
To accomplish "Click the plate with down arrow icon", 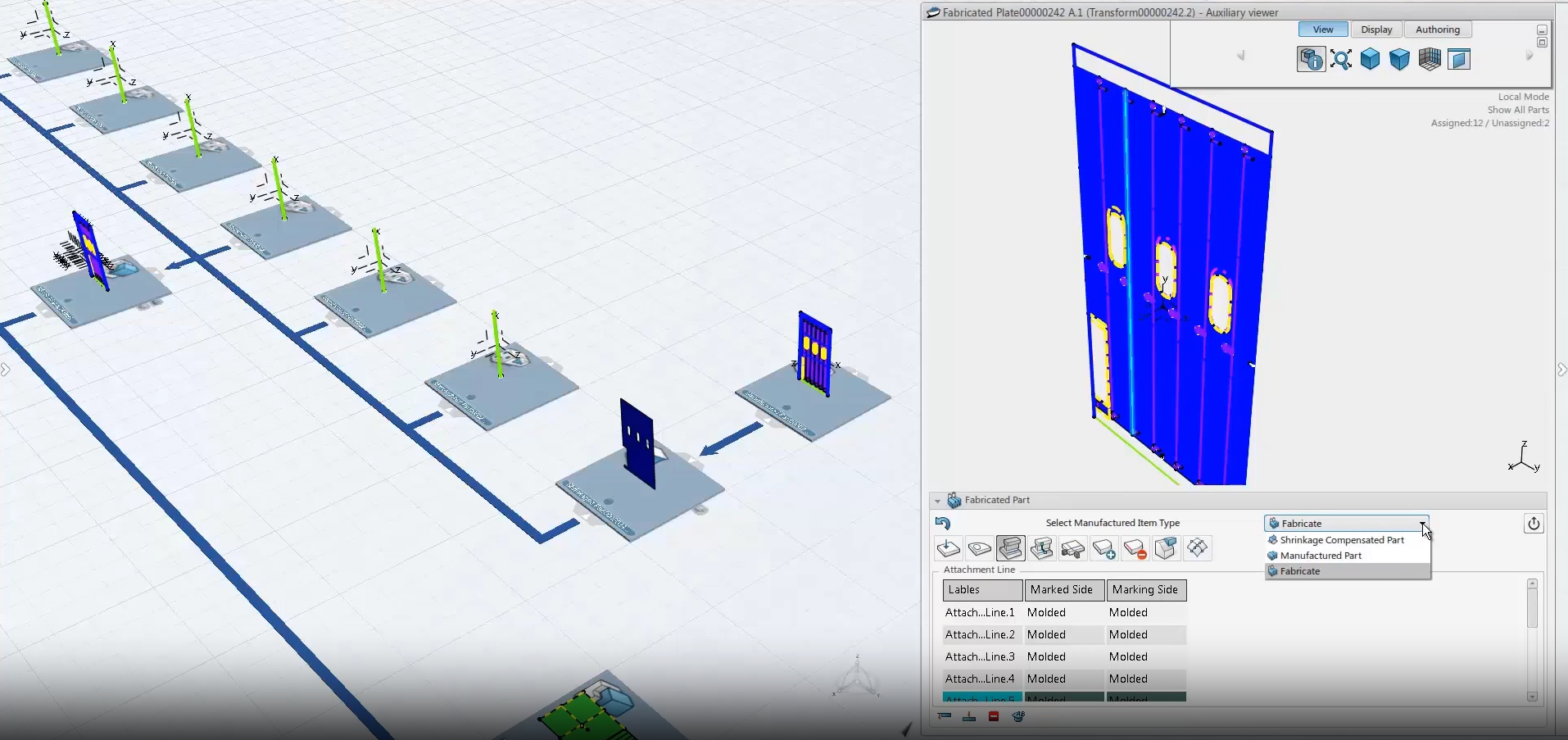I will 948,548.
